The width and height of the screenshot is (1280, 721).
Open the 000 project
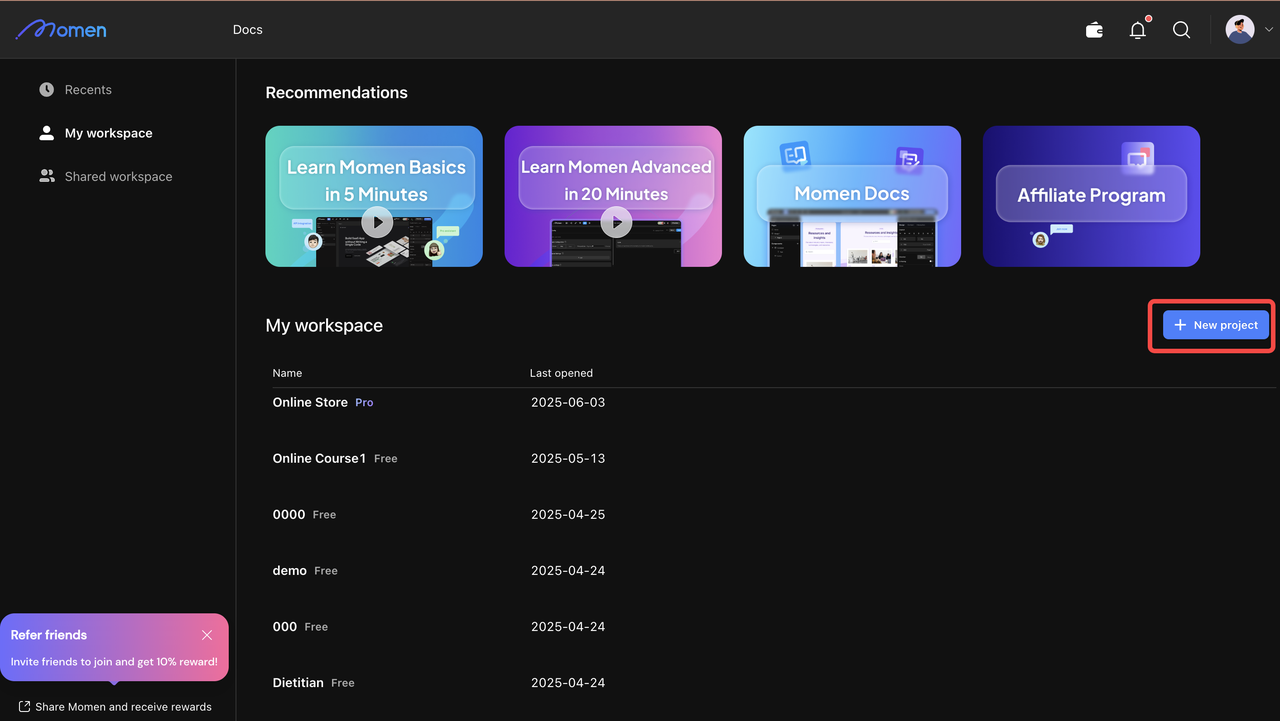pos(285,626)
